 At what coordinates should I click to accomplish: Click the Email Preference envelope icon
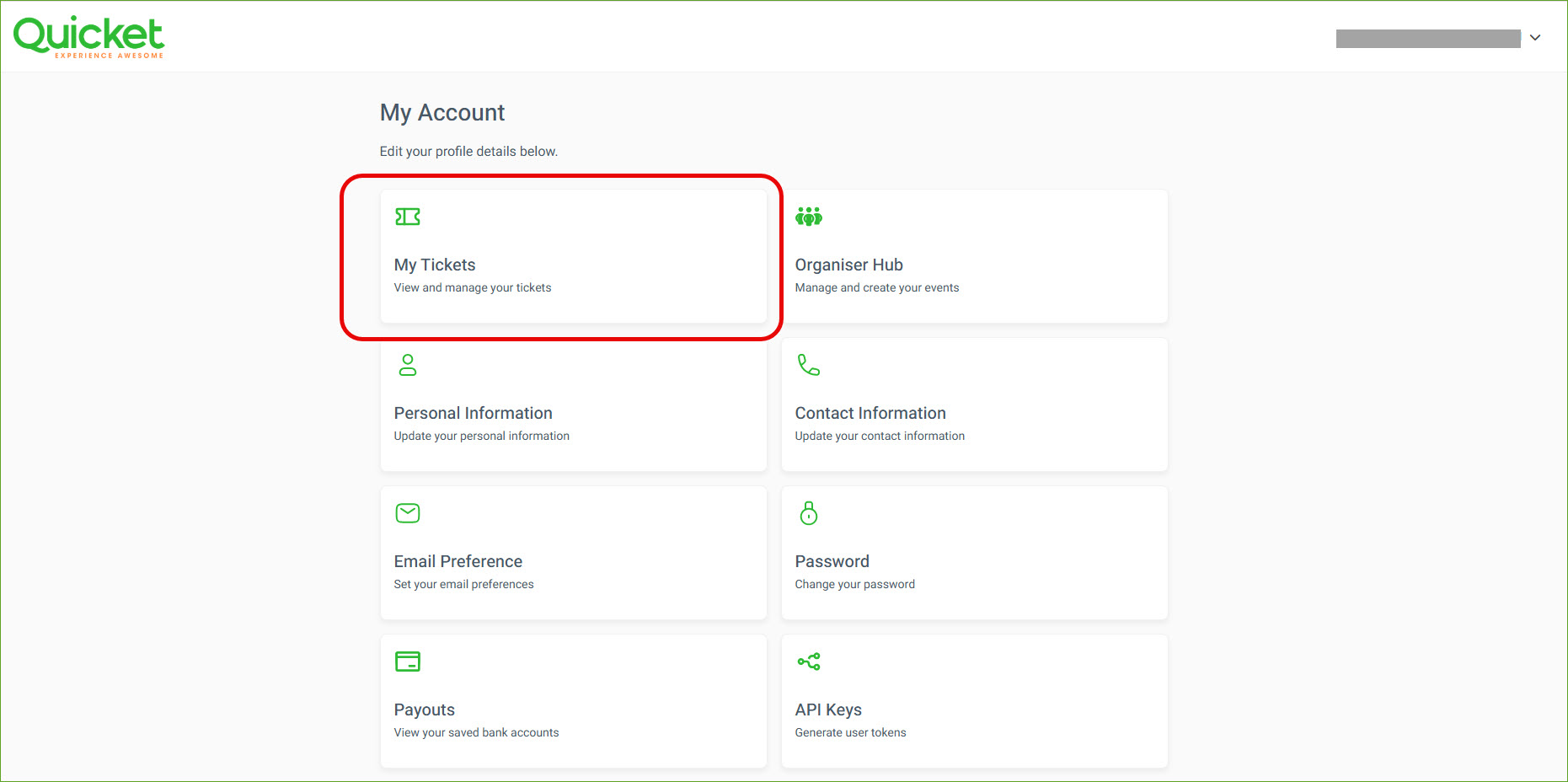pos(408,513)
